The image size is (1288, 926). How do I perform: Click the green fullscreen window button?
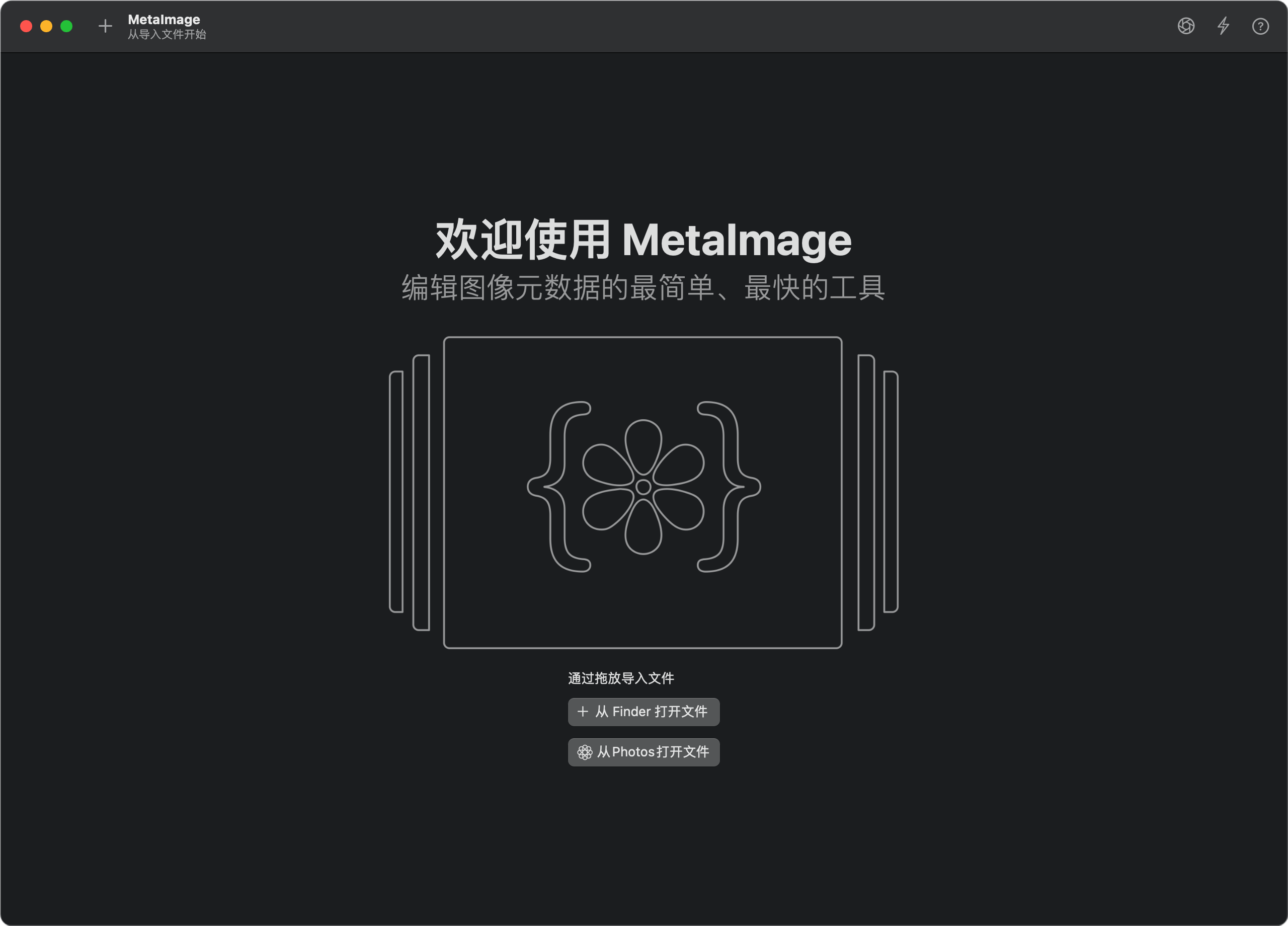pos(66,26)
